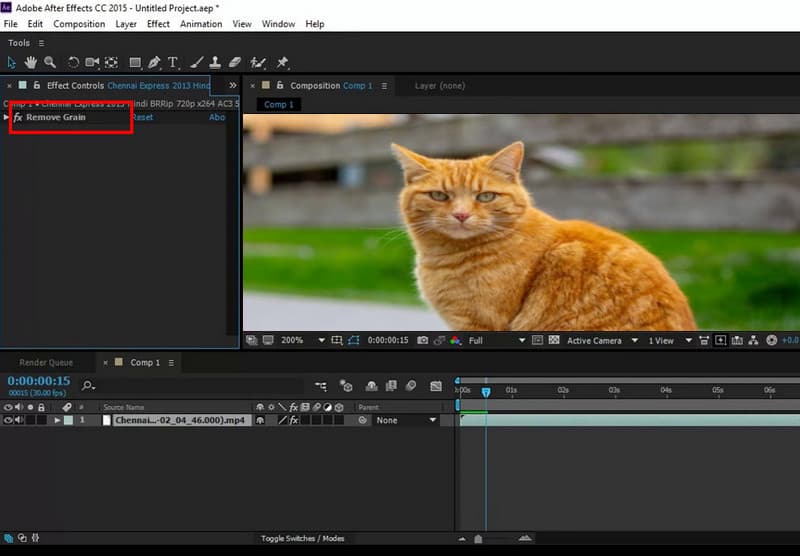Switch to the Render Queue tab
Screen dimensions: 800x556
click(46, 363)
